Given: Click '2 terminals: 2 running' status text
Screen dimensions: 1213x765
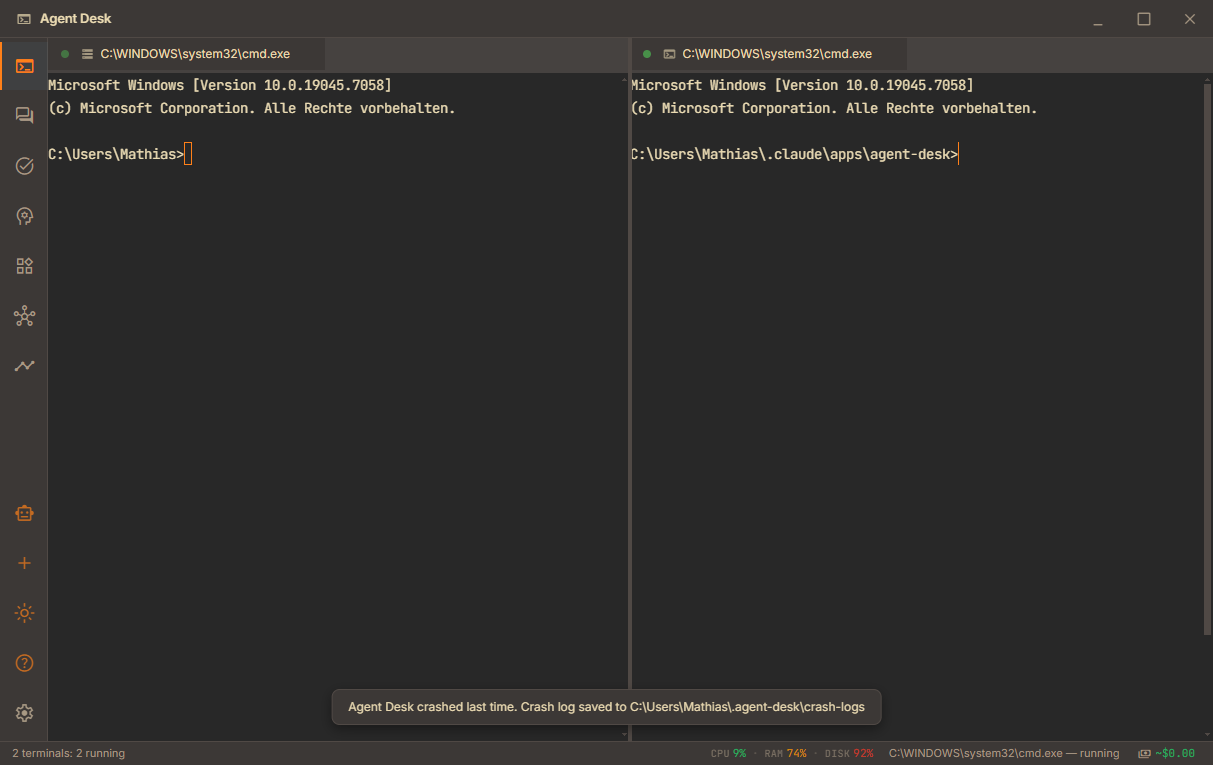Looking at the screenshot, I should pos(69,753).
